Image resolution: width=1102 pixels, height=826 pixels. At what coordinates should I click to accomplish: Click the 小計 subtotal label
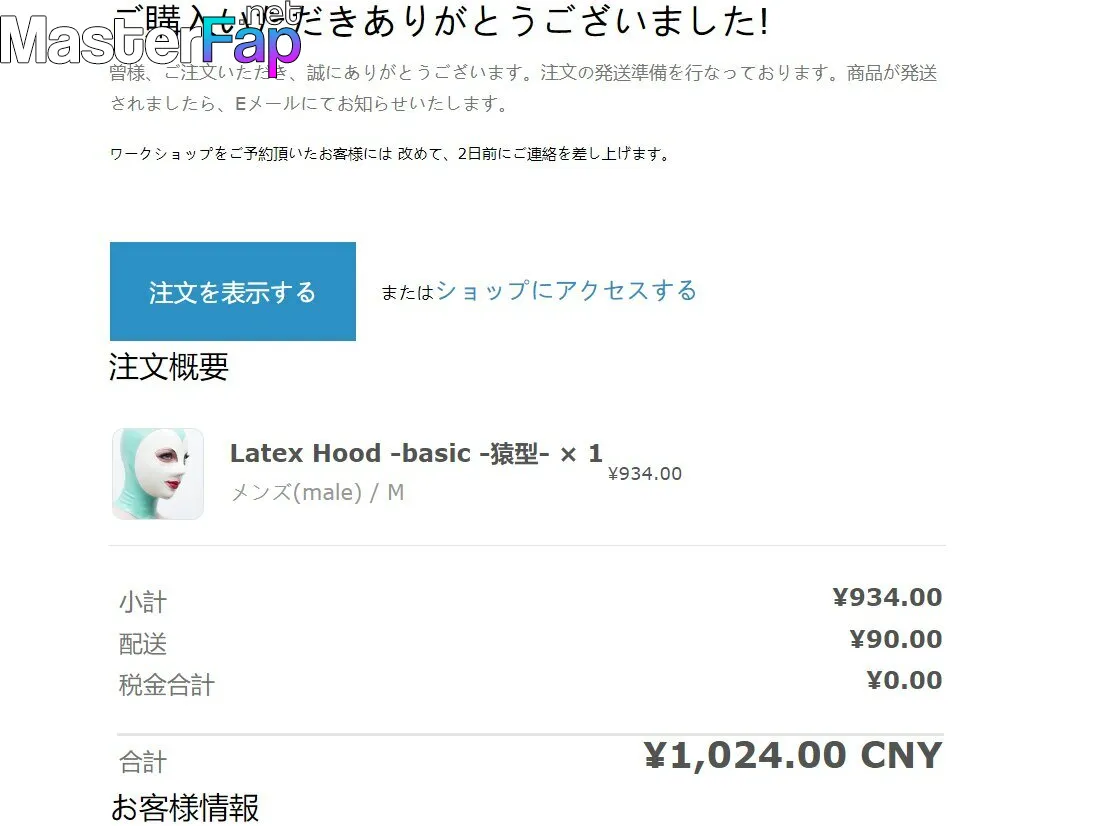click(143, 602)
